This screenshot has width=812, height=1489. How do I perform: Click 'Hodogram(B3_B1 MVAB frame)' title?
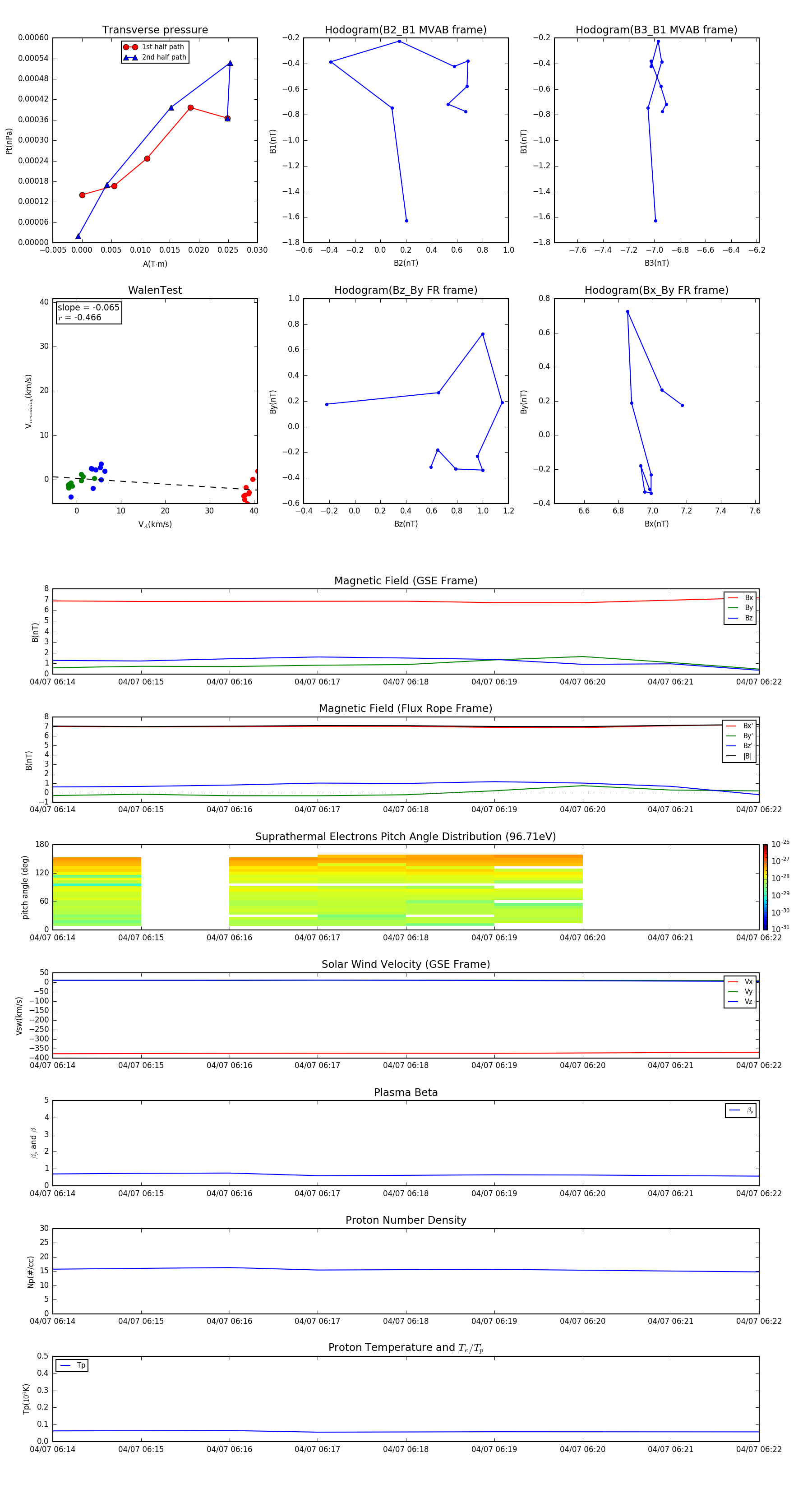point(656,30)
